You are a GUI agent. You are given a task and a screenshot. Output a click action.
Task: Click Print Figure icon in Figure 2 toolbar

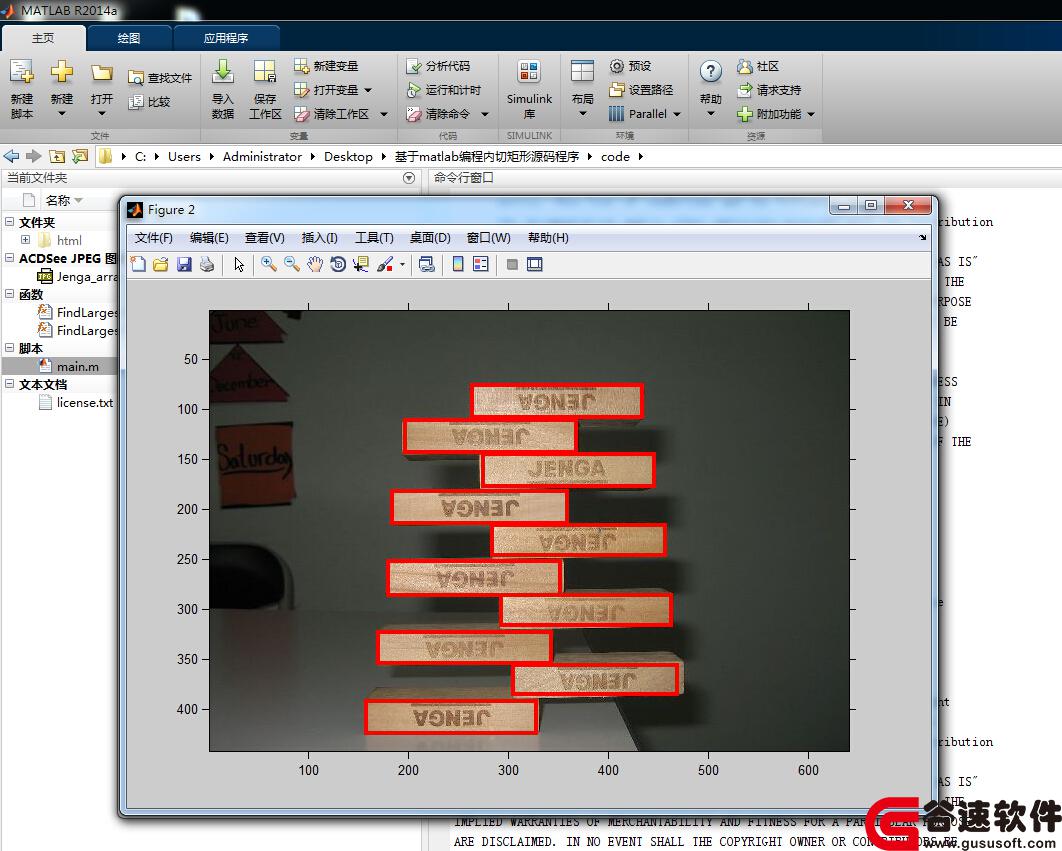207,264
